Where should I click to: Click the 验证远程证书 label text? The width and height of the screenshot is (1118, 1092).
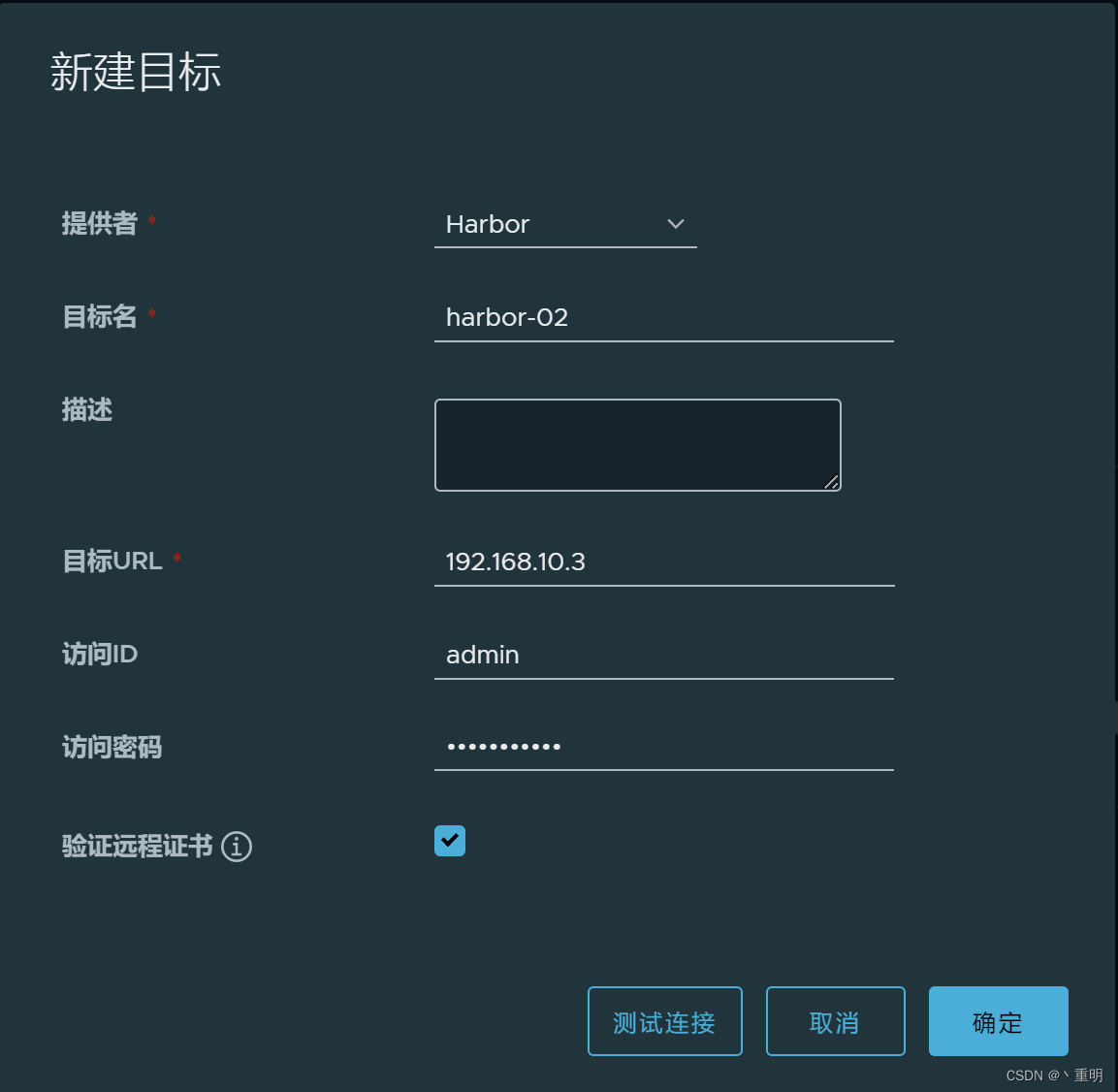pyautogui.click(x=137, y=846)
